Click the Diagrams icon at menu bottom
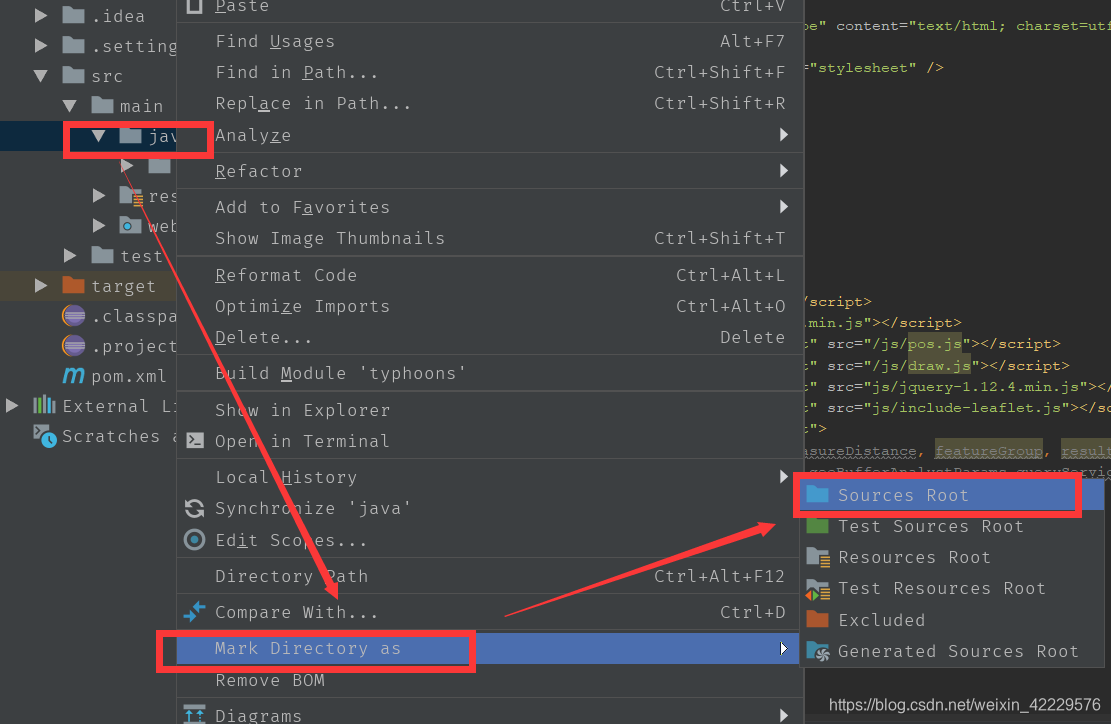1111x724 pixels. pyautogui.click(x=194, y=714)
